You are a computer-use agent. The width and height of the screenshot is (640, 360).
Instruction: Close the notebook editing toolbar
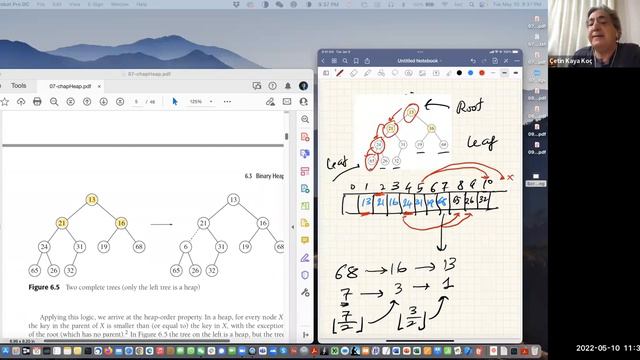click(506, 61)
